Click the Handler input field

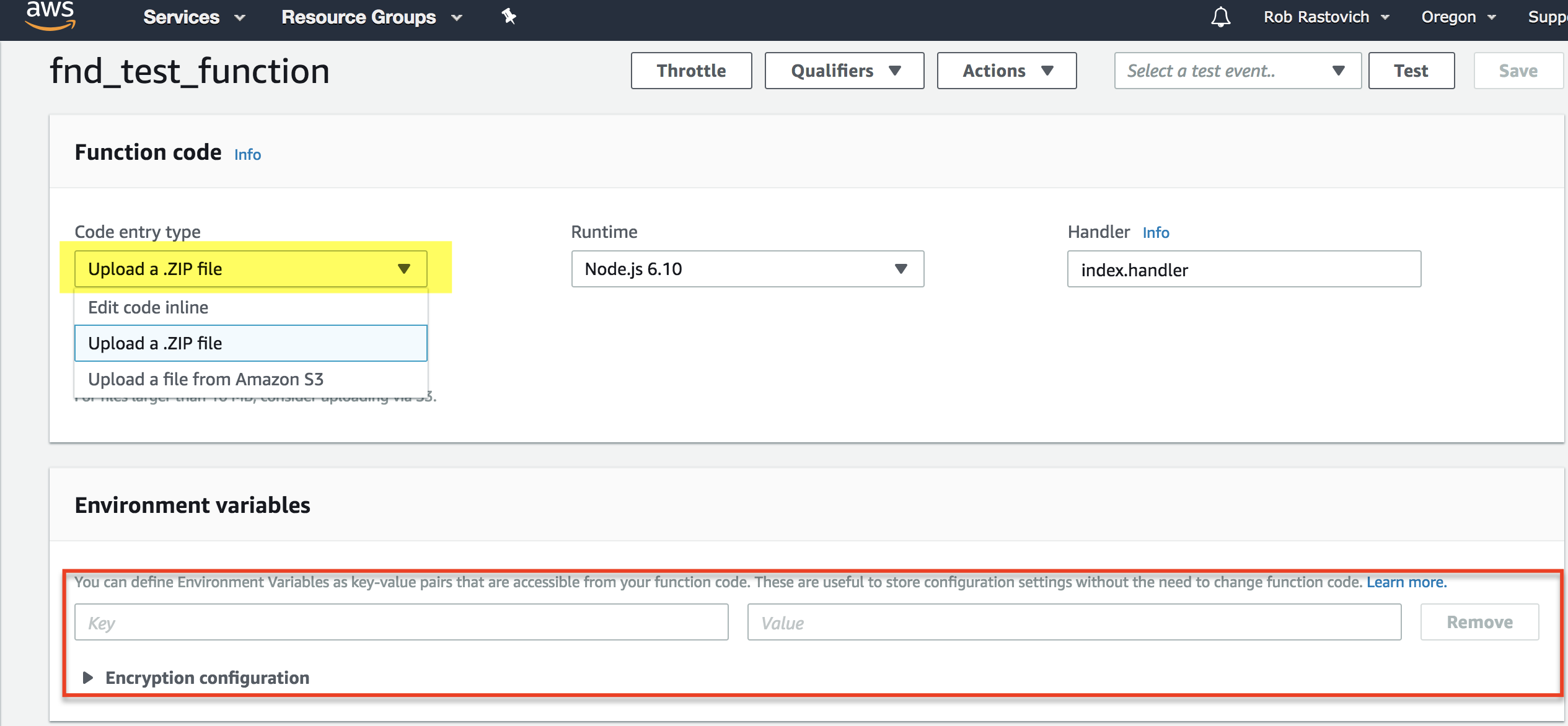[x=1244, y=269]
